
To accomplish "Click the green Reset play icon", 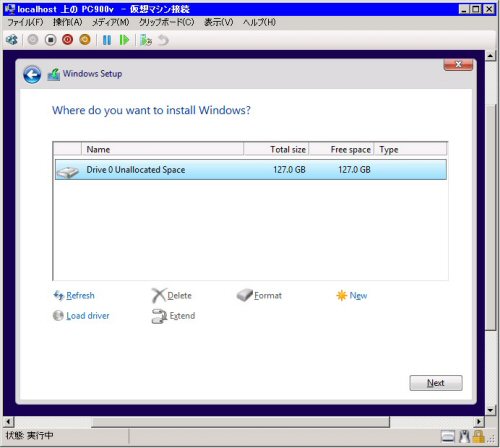I will click(x=124, y=40).
